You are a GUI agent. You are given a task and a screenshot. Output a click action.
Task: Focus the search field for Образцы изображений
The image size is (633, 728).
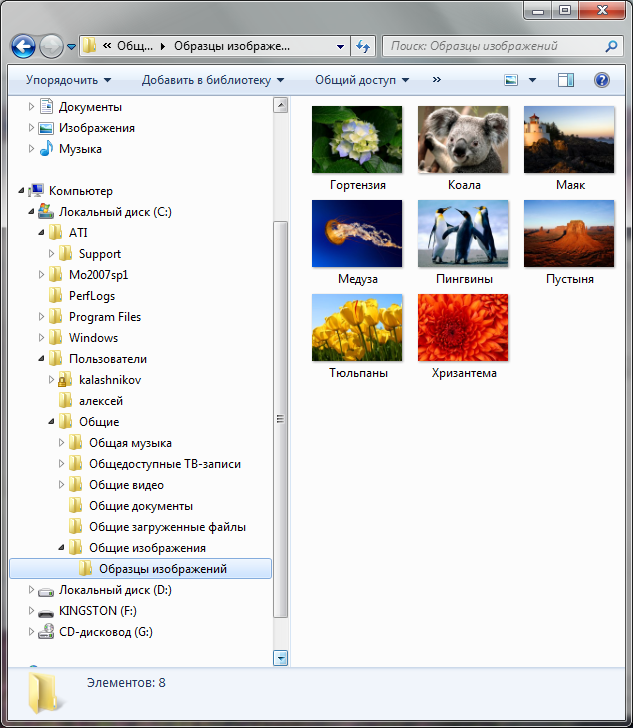click(502, 46)
